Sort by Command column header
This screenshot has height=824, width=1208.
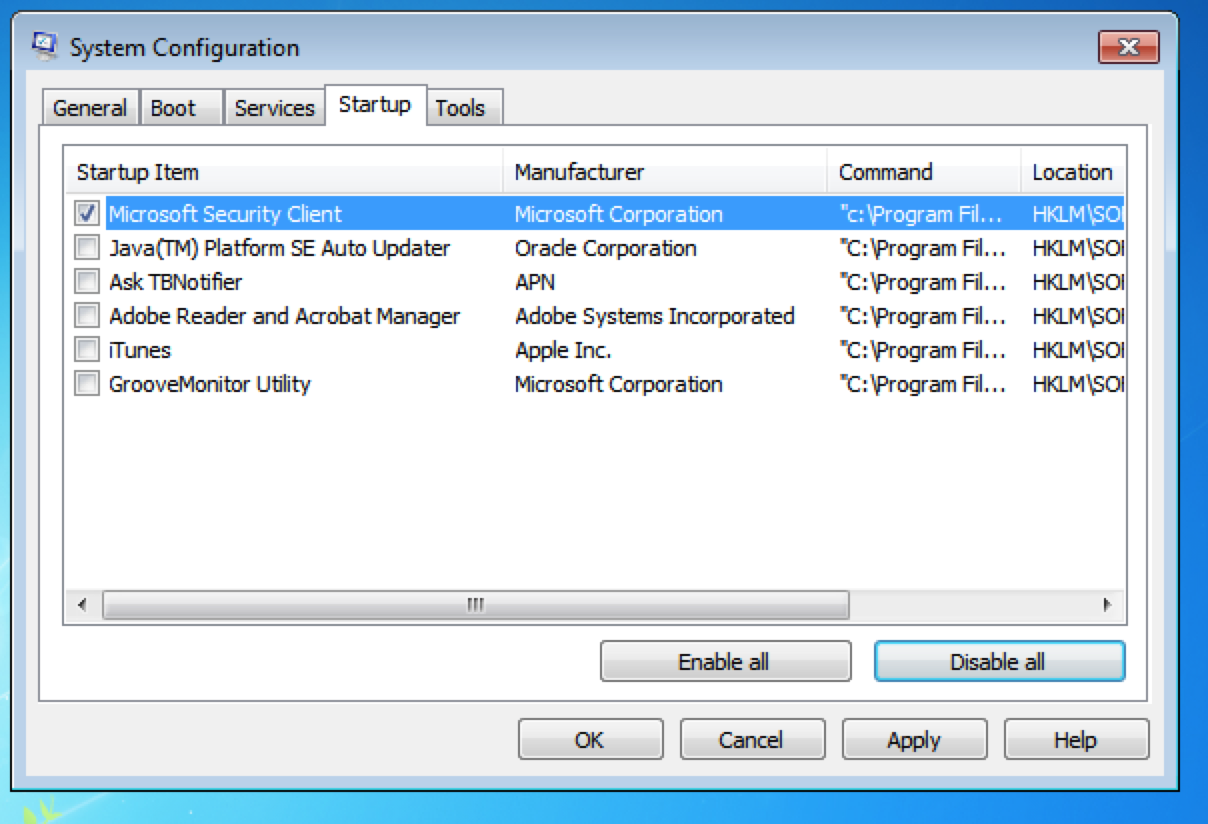[924, 172]
